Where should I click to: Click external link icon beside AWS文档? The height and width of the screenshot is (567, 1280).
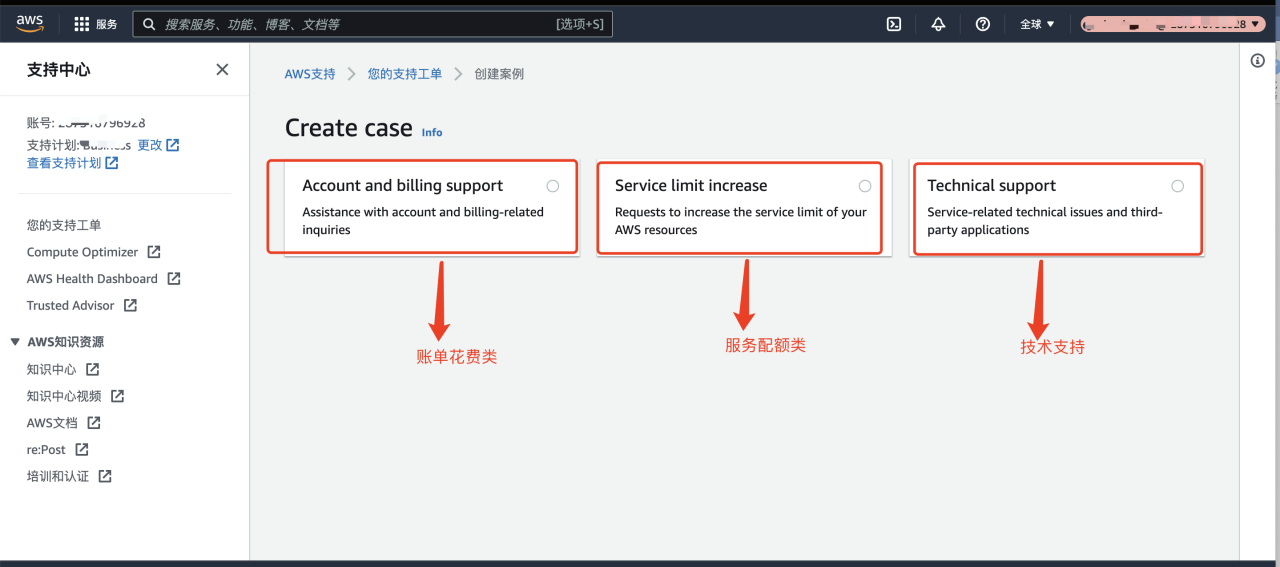coord(94,423)
